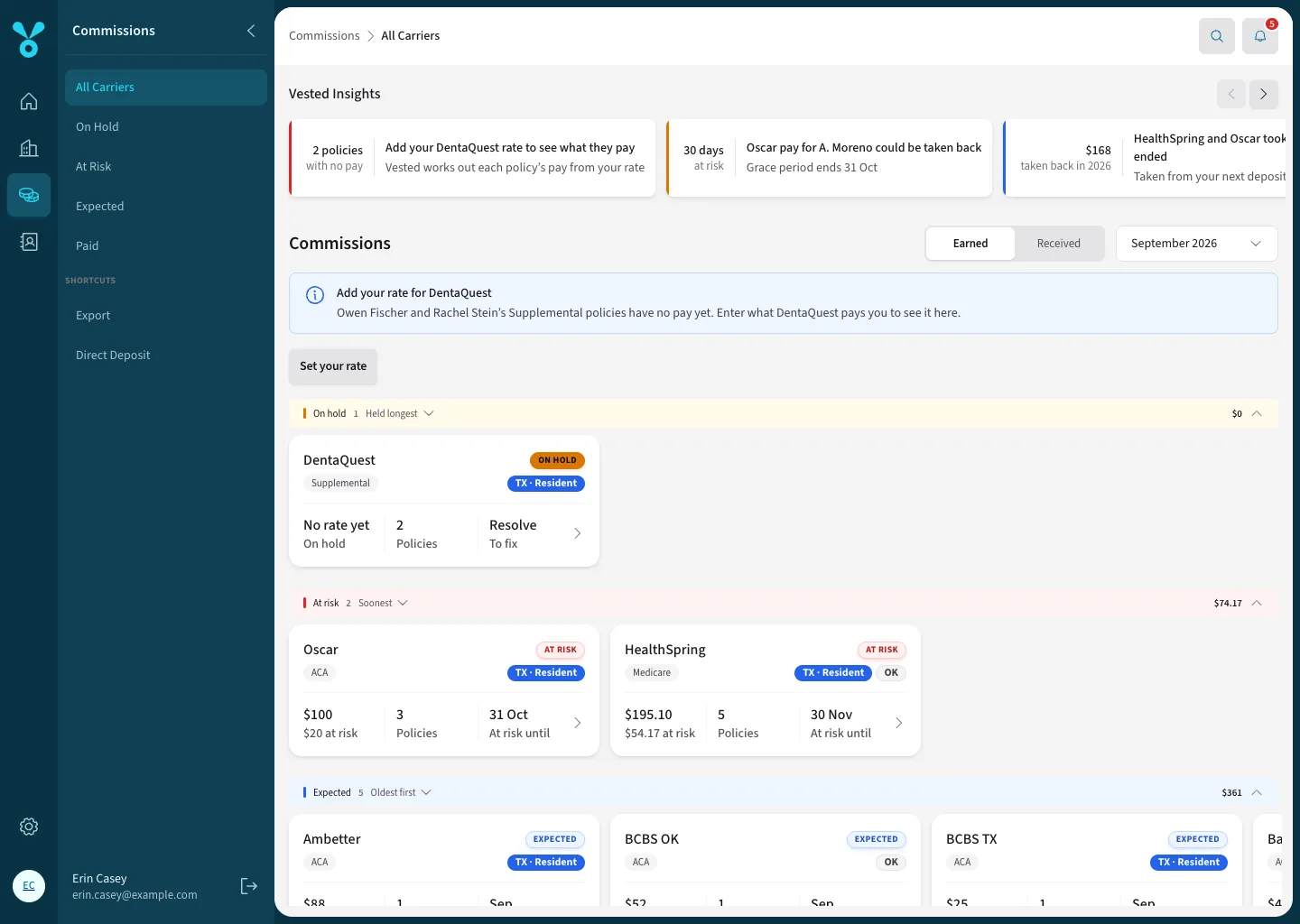Go to Expected in the sidebar
Screen dimensions: 1300x924
coord(166,207)
